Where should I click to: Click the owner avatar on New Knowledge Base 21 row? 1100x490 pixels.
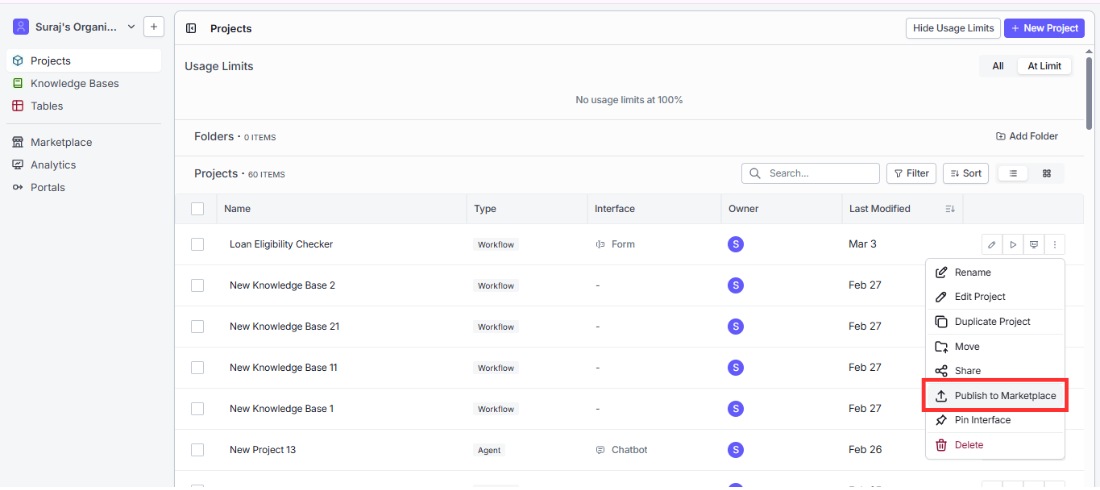(x=736, y=326)
